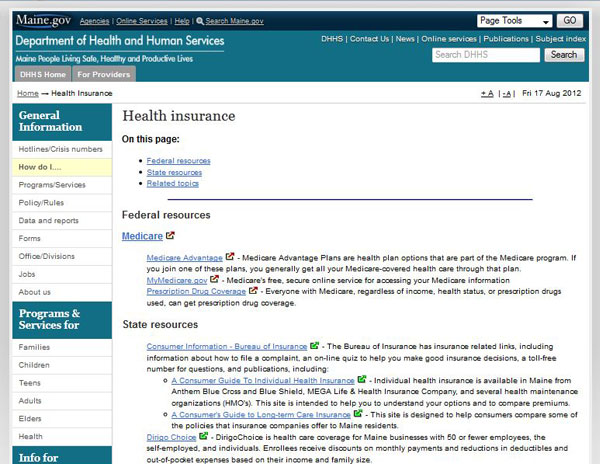Open Subject index in the header
Viewport: 600px width, 464px height.
click(x=561, y=39)
